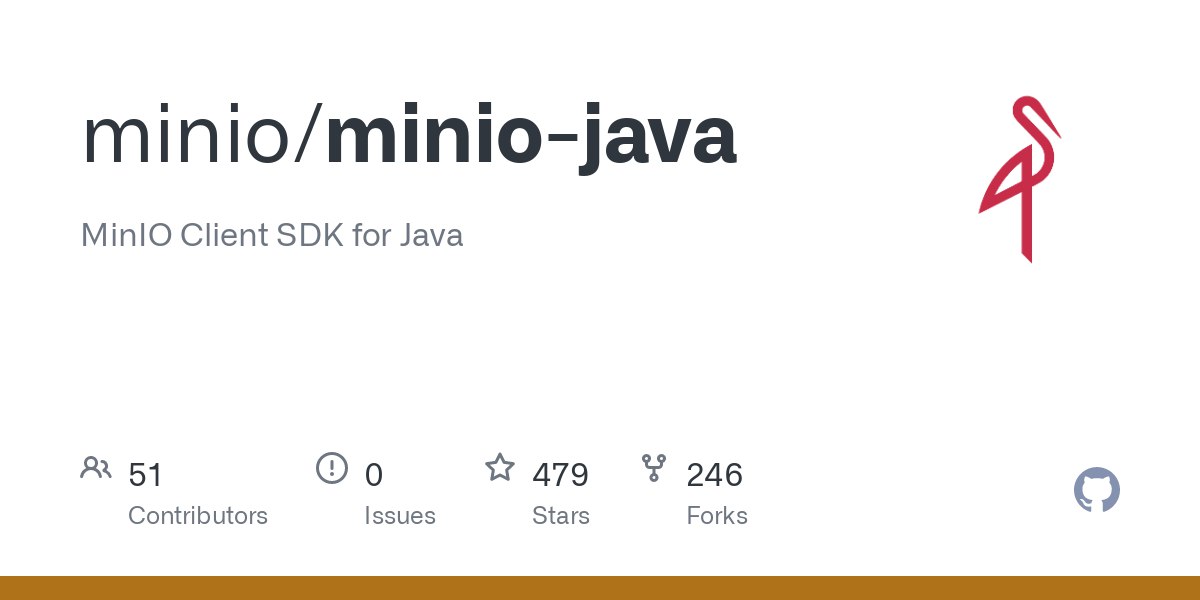The height and width of the screenshot is (600, 1200).
Task: Select the Contributors label
Action: (198, 516)
